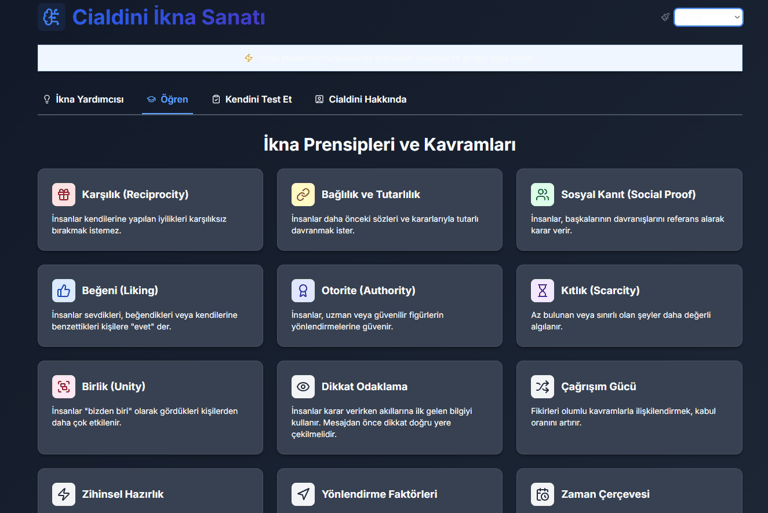Click text "benzettikleri kişilere "evet" der"
Viewport: 768px width, 513px height.
pyautogui.click(x=111, y=327)
